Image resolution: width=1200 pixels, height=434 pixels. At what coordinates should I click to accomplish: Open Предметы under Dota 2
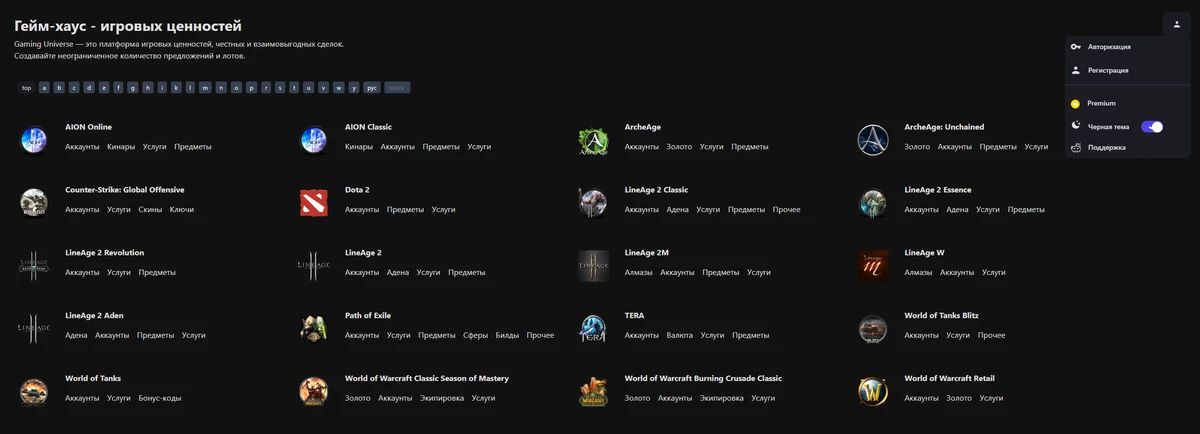405,210
